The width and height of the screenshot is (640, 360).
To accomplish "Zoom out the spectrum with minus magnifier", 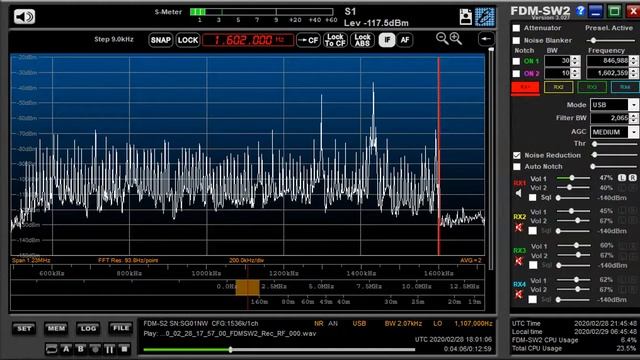I will click(442, 38).
